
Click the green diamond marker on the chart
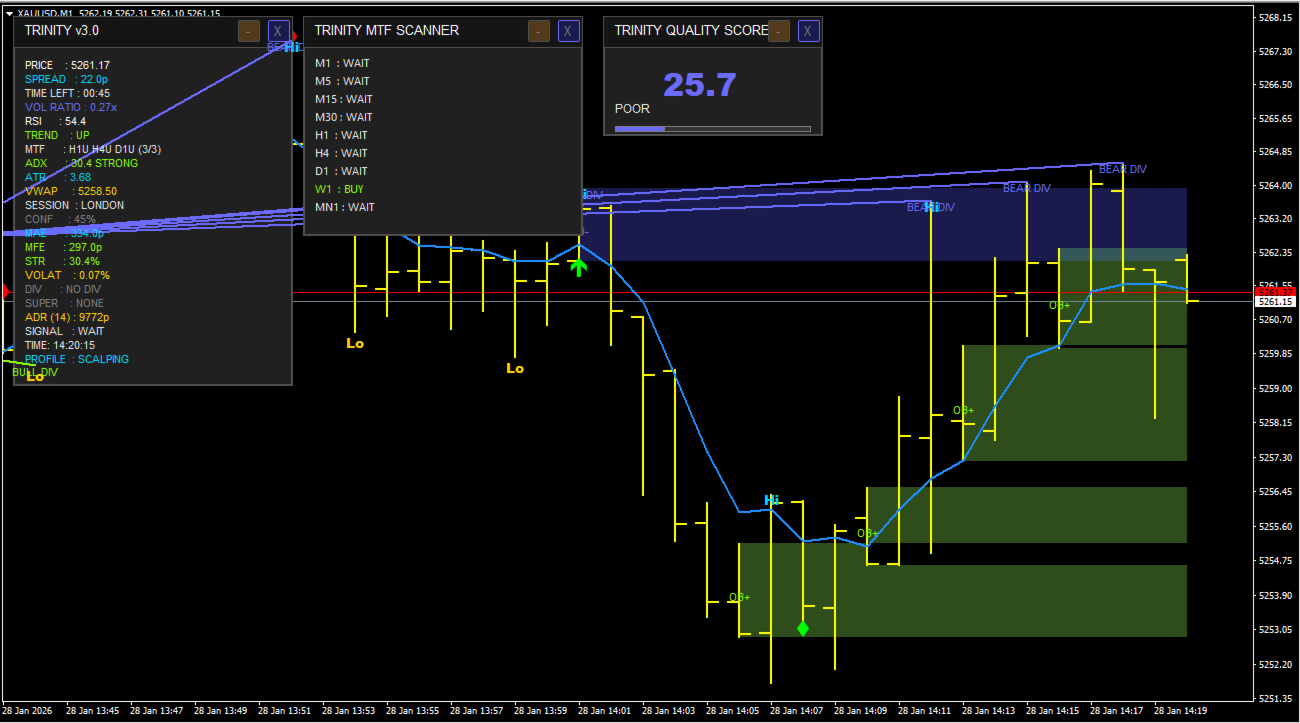coord(803,628)
